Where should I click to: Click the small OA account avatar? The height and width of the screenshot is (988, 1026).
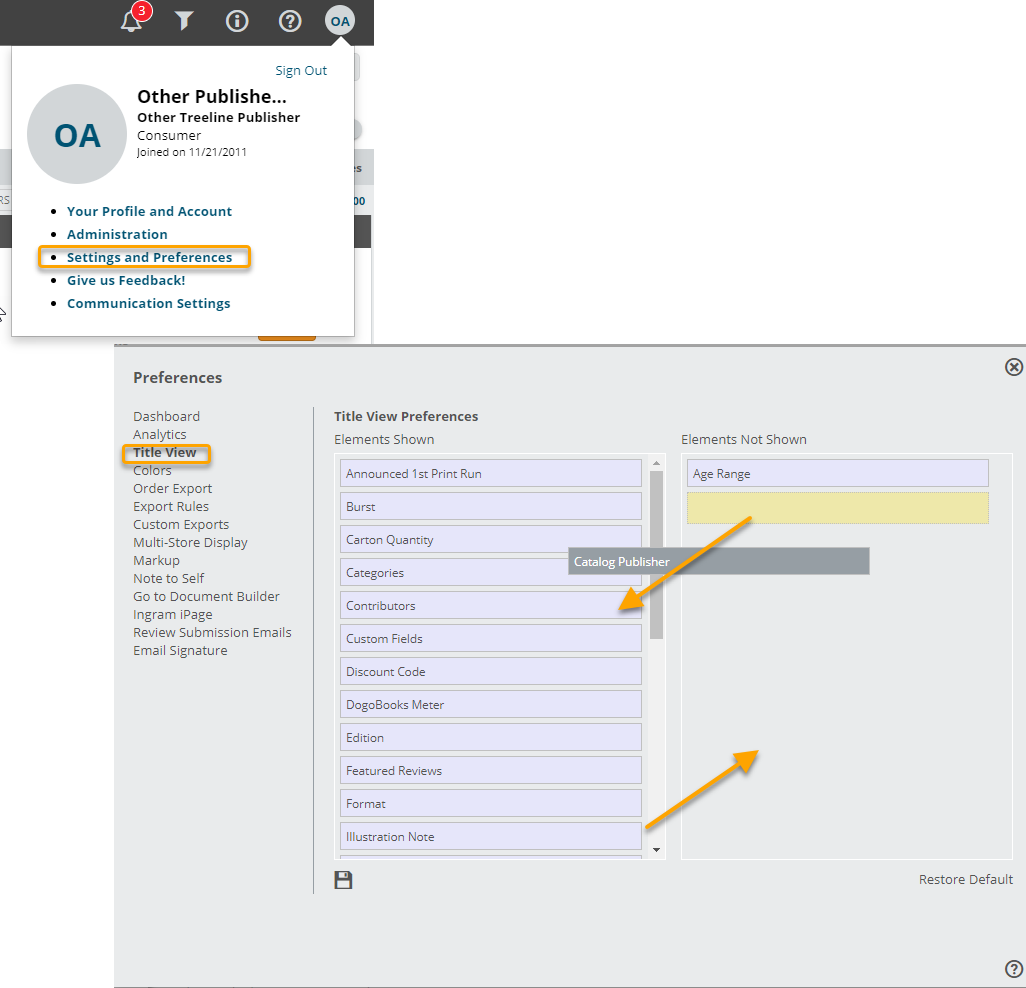340,21
